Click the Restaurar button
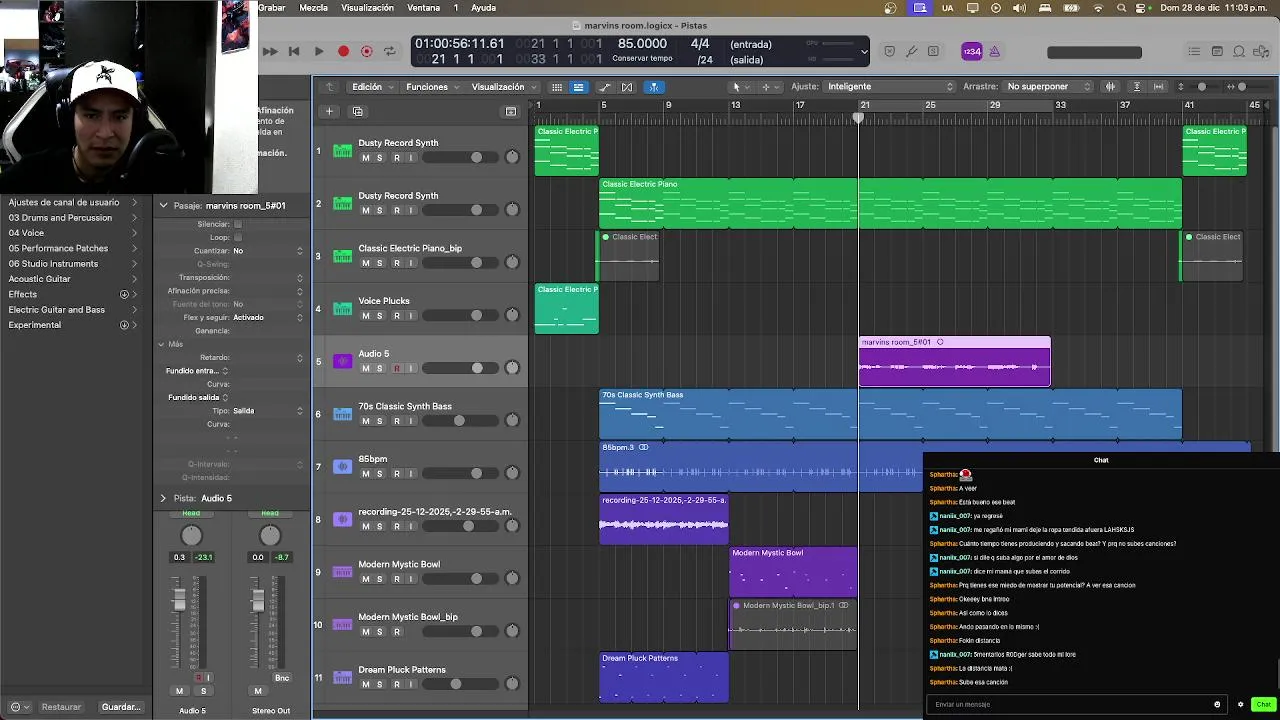Viewport: 1280px width, 720px height. coord(61,707)
